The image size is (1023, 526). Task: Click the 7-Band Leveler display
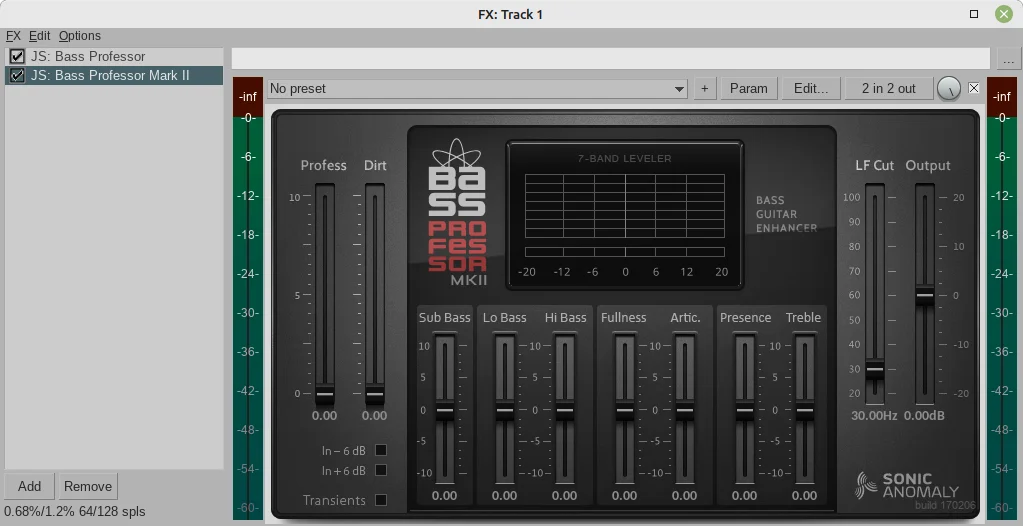(x=625, y=215)
